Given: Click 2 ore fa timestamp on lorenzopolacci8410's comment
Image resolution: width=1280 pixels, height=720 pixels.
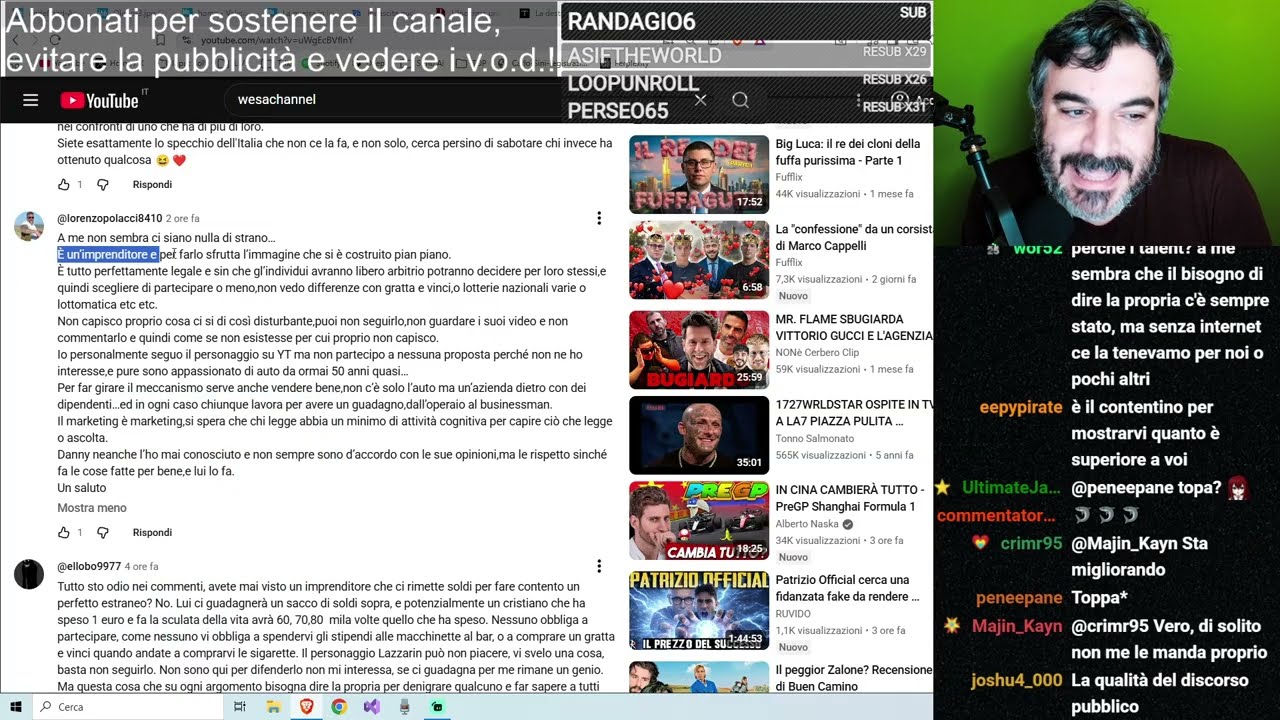Looking at the screenshot, I should point(183,218).
